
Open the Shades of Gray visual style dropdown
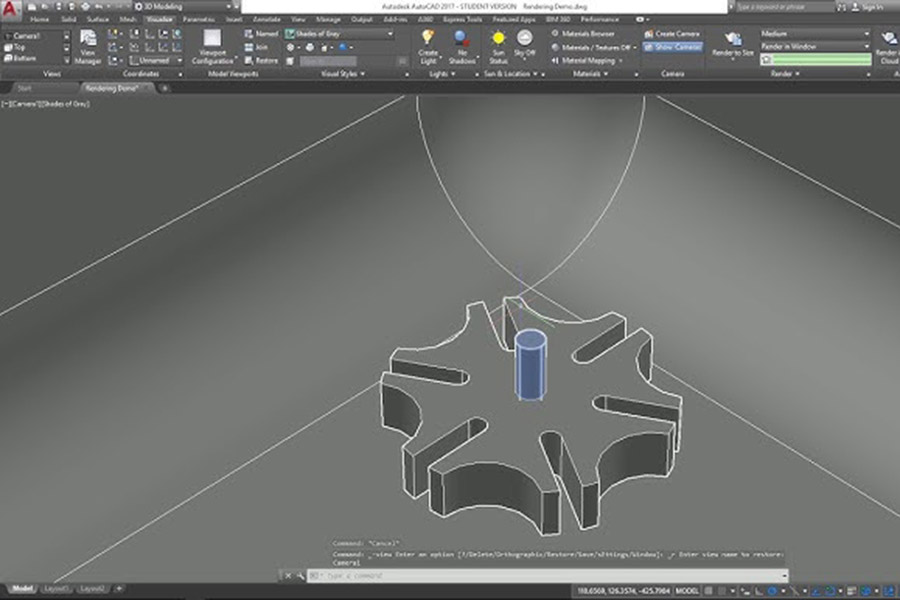(x=340, y=34)
